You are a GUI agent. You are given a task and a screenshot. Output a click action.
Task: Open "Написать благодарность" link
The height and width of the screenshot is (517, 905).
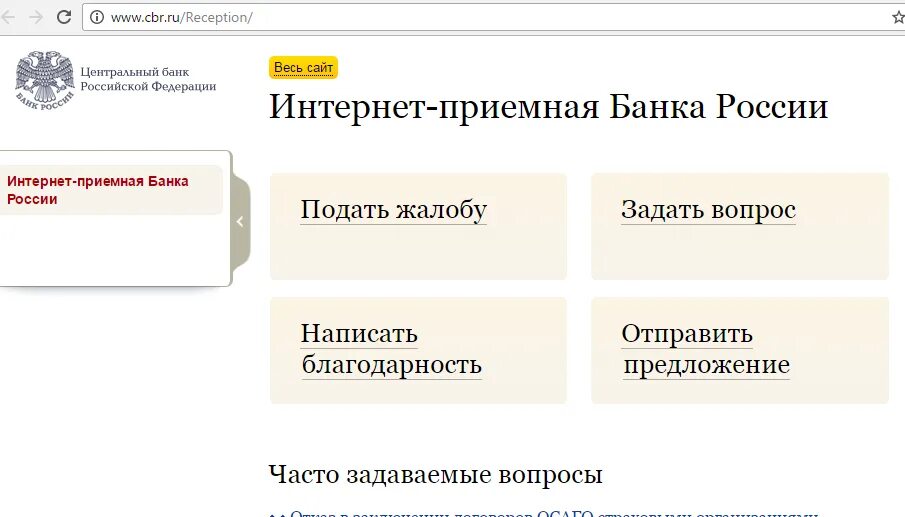(391, 349)
